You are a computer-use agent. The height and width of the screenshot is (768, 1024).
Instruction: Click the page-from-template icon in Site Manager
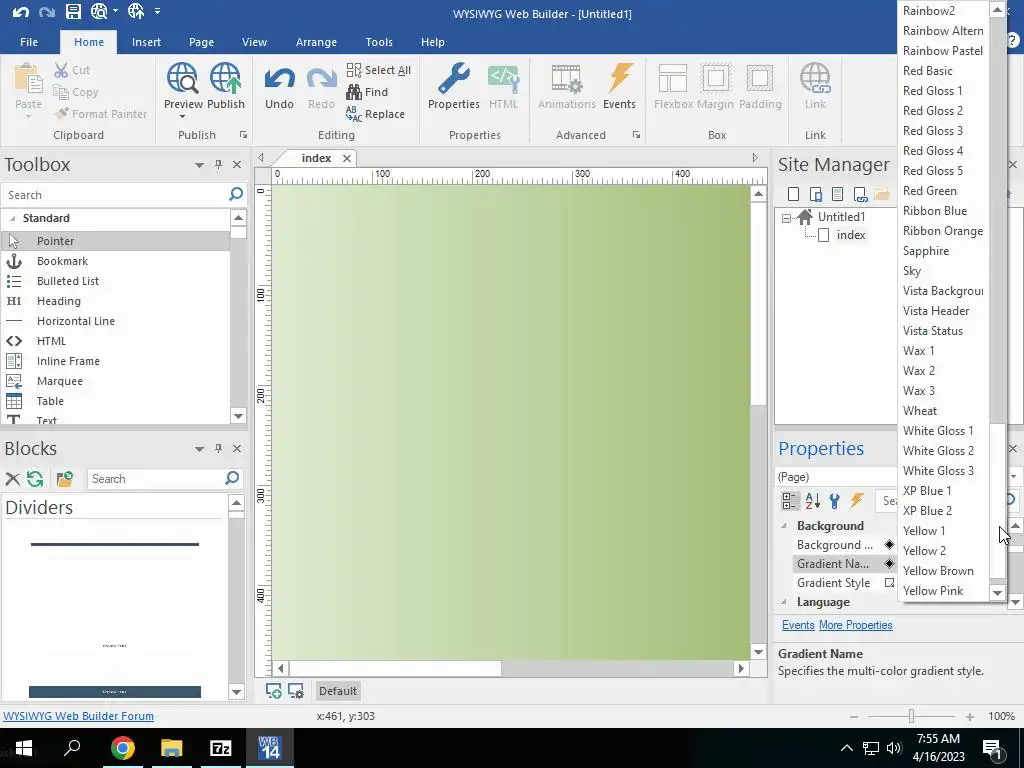click(x=837, y=194)
